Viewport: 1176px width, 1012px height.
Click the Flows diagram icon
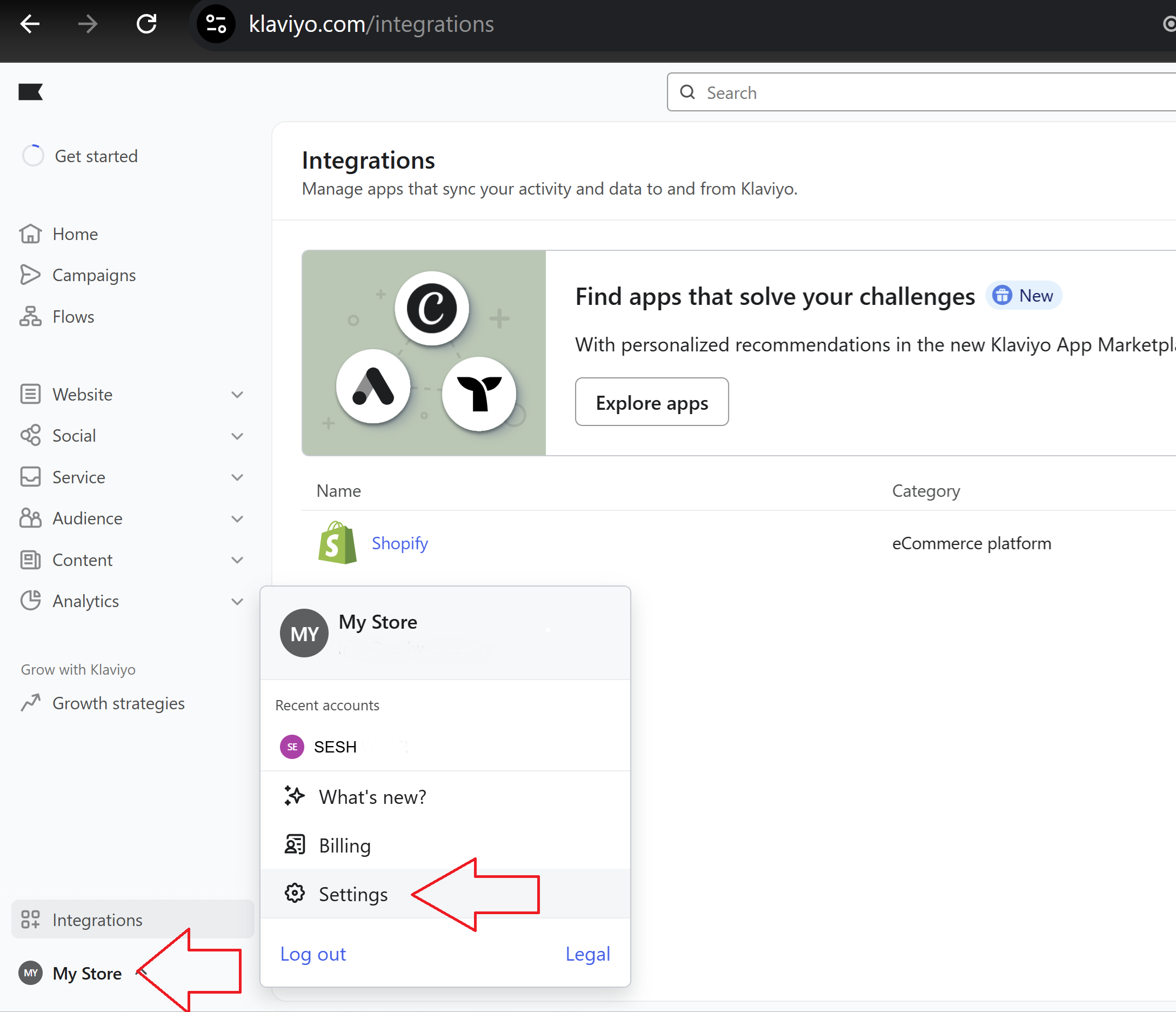[30, 317]
